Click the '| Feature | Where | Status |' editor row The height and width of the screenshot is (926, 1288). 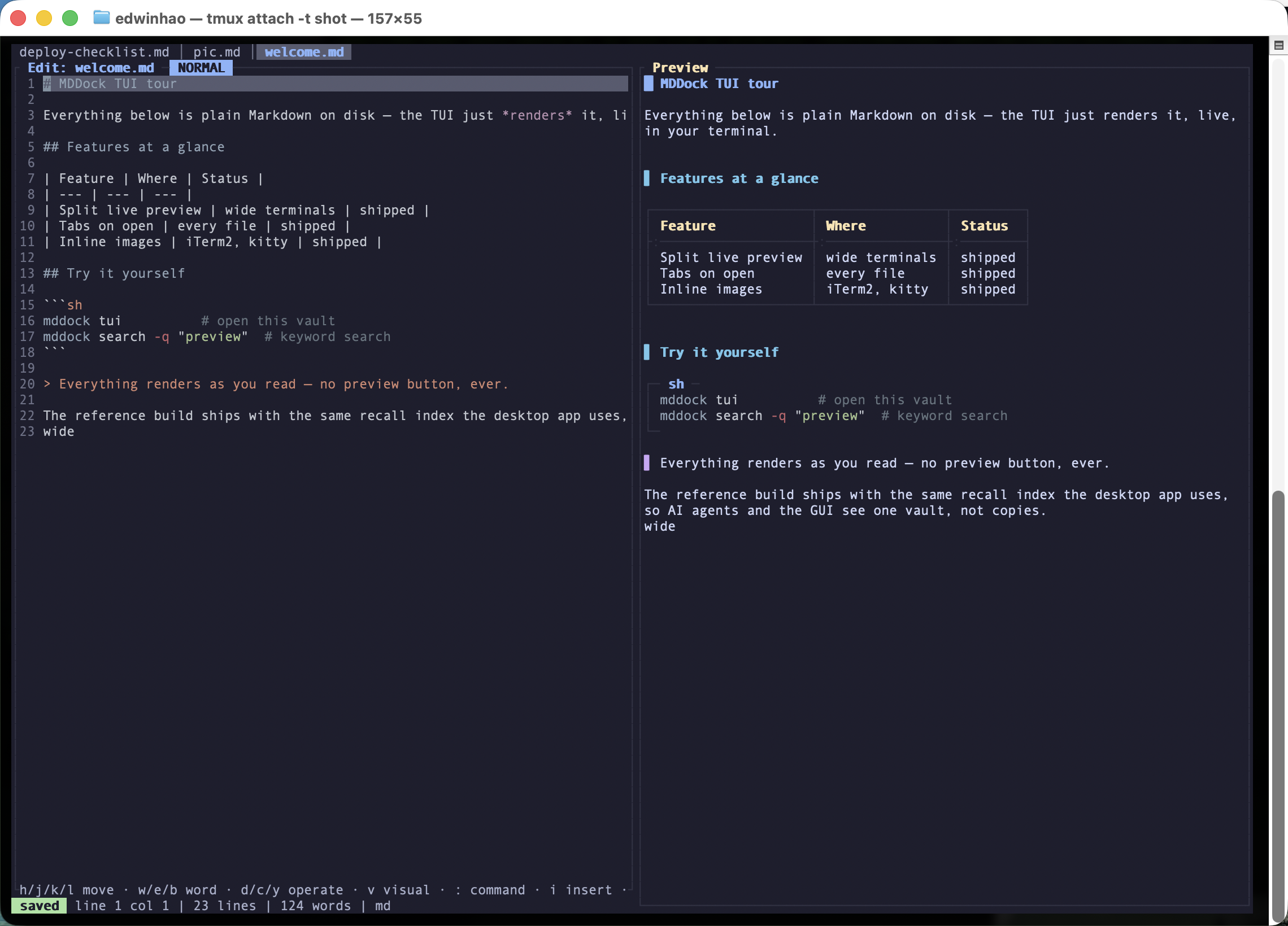(153, 178)
